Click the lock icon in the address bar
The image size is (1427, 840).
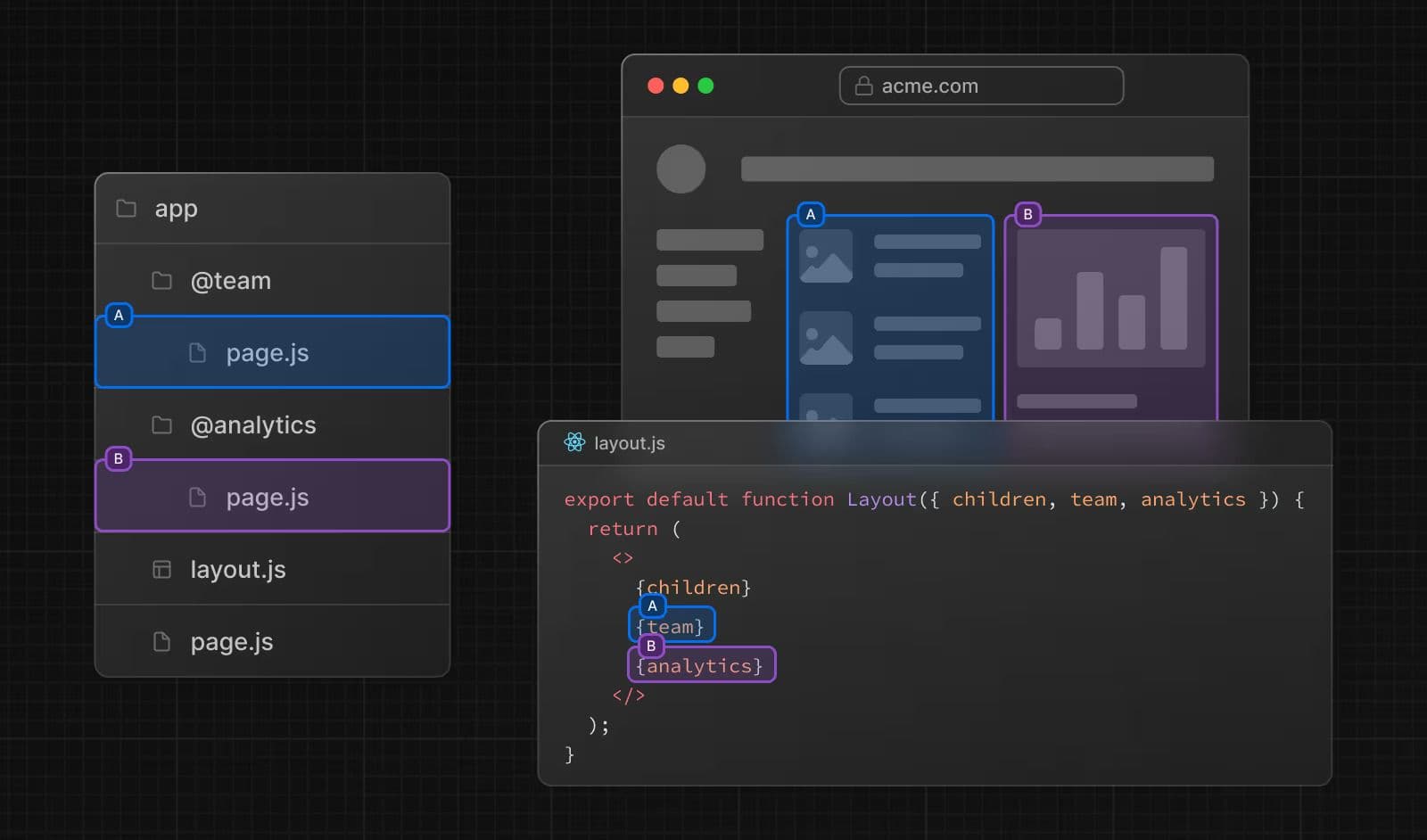pyautogui.click(x=862, y=86)
